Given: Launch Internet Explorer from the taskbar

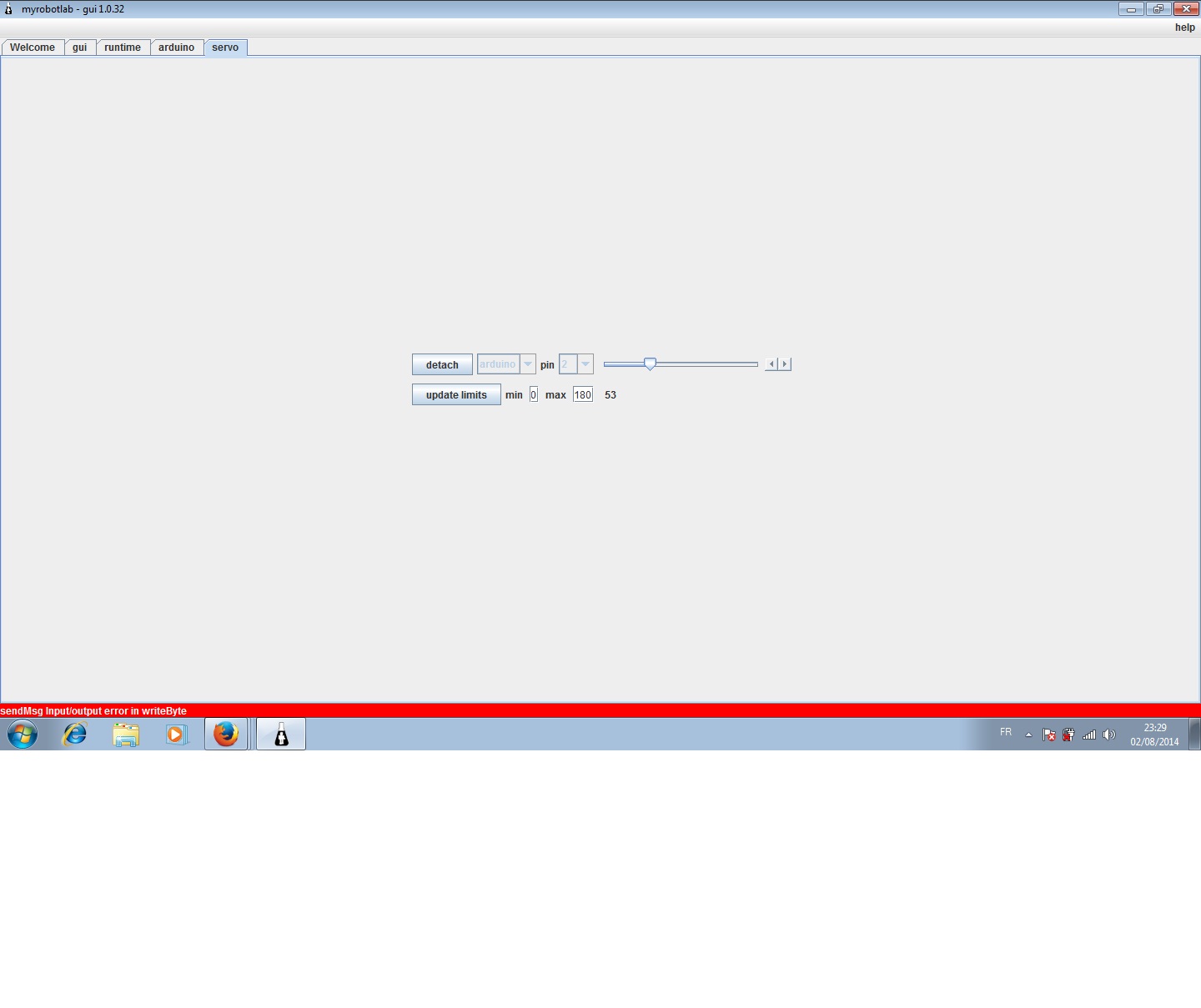Looking at the screenshot, I should coord(75,735).
